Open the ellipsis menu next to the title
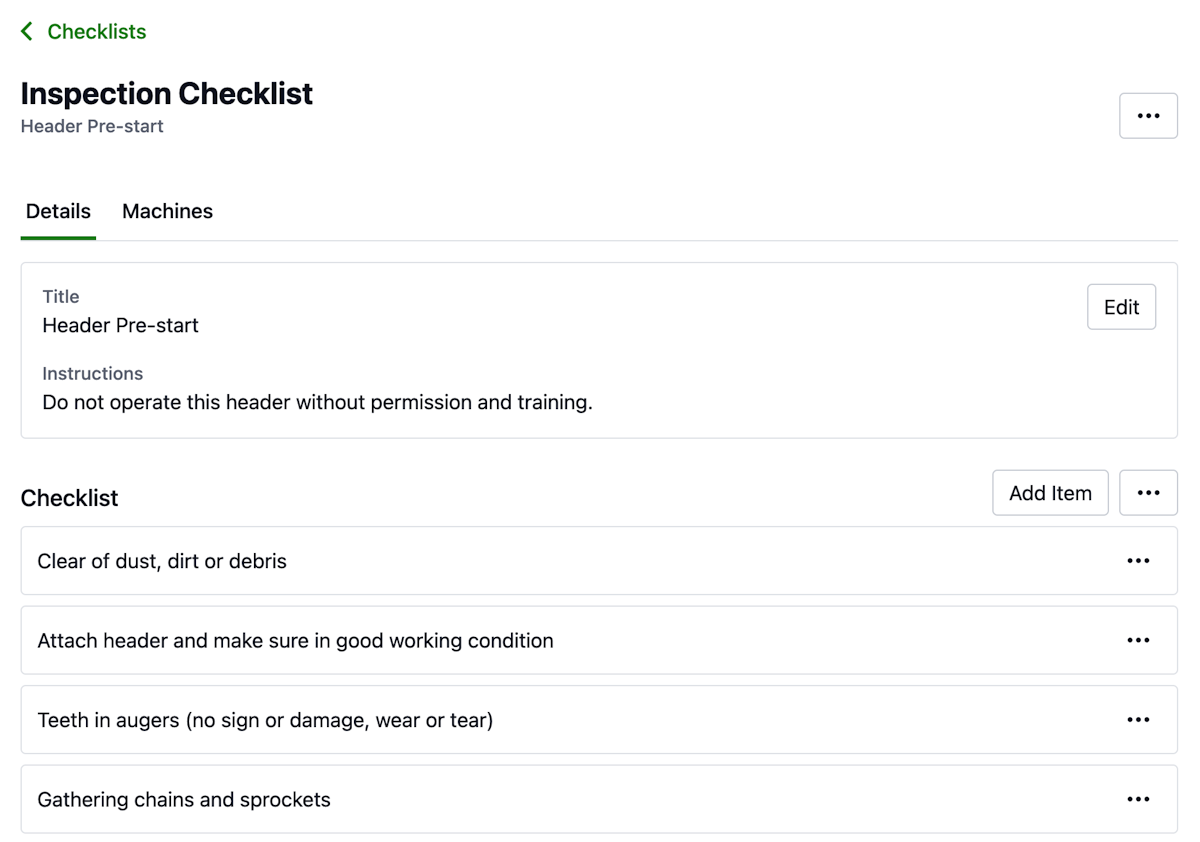The width and height of the screenshot is (1200, 842). pyautogui.click(x=1148, y=115)
